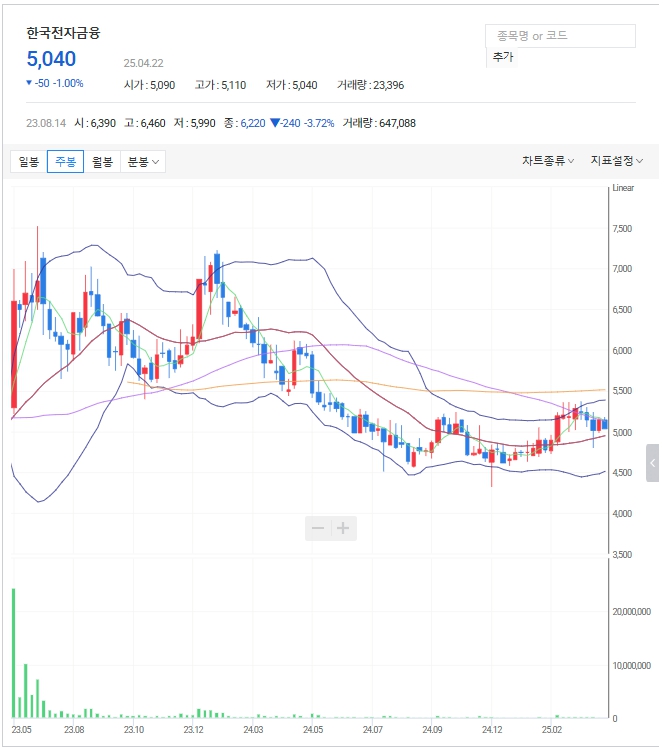Click the 23.05 date axis label
667x747 pixels.
pyautogui.click(x=21, y=729)
